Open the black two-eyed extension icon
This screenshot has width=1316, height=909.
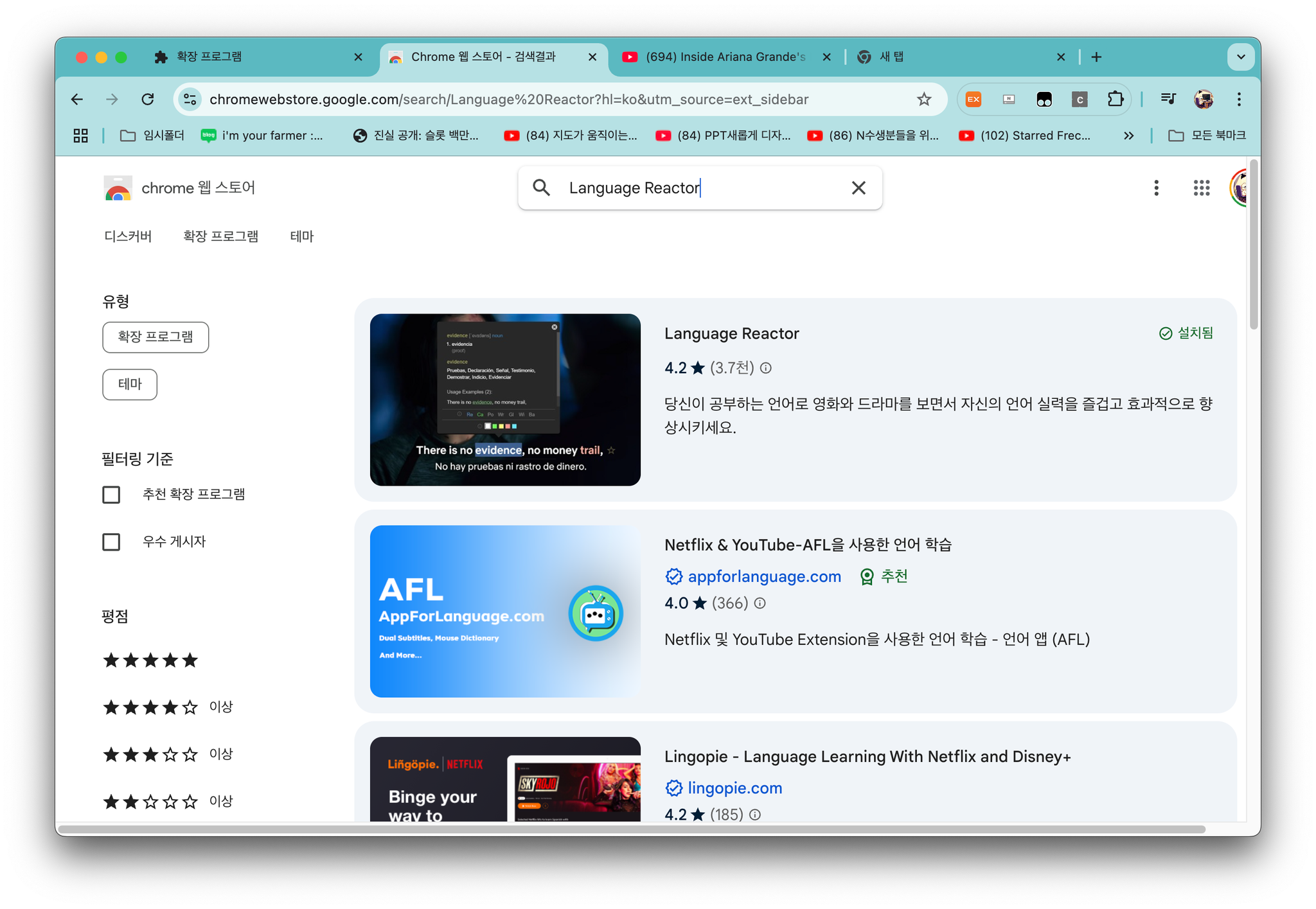(1044, 99)
